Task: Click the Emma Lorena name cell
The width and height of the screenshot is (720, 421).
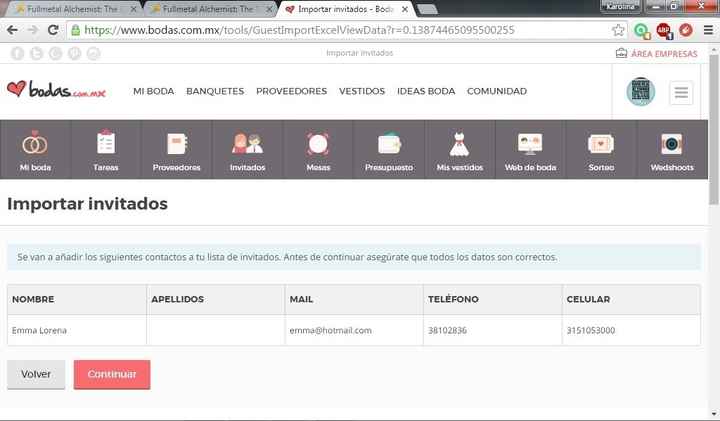Action: [x=77, y=330]
